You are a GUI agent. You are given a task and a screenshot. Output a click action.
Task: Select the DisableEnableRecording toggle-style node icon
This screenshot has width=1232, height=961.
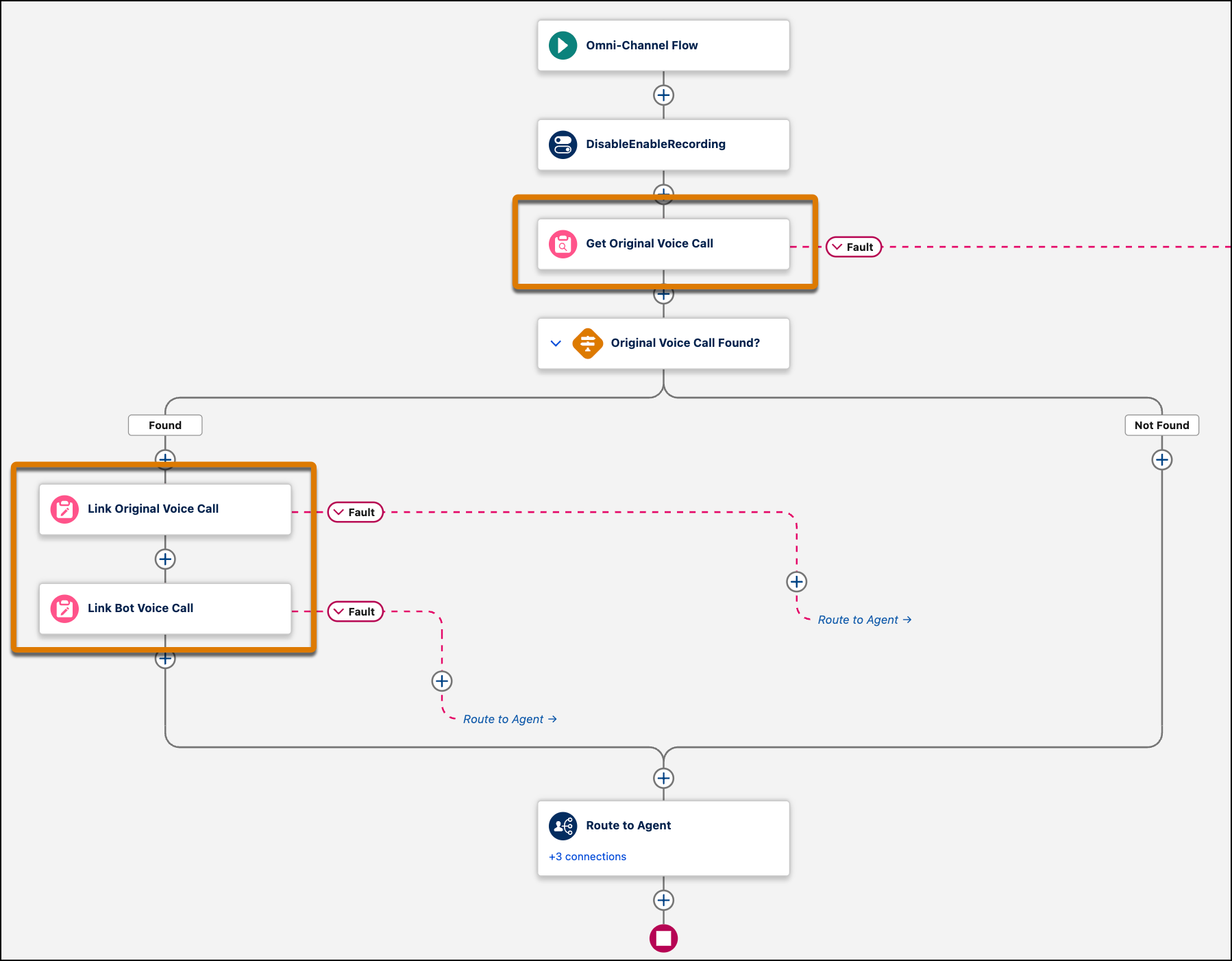[x=563, y=145]
